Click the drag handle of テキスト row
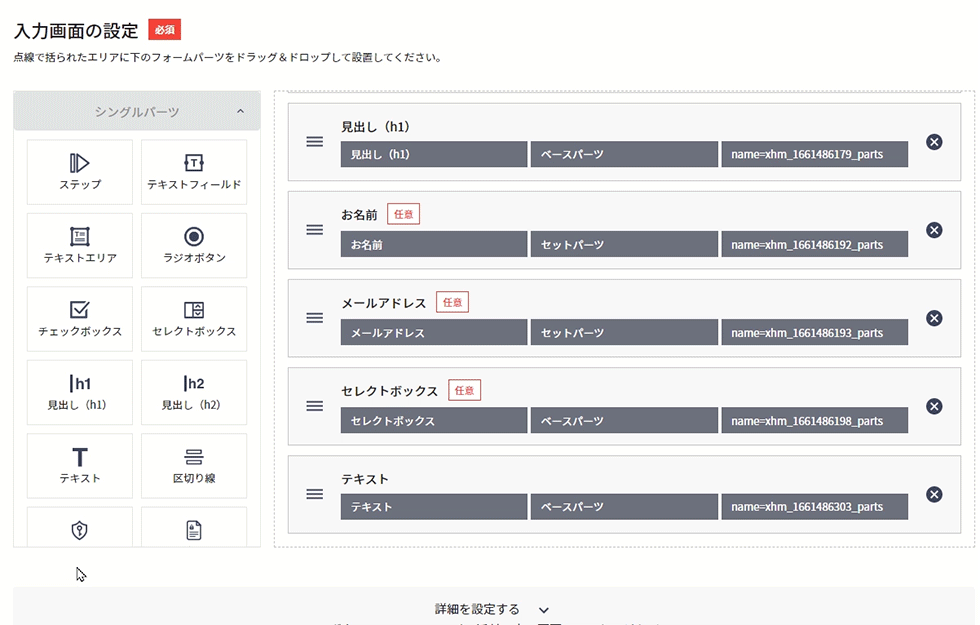 click(x=314, y=494)
